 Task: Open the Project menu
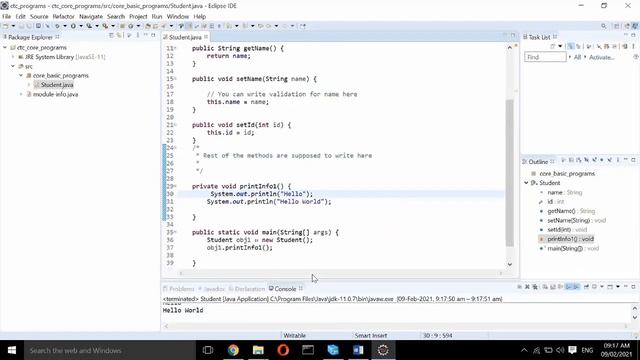pyautogui.click(x=138, y=16)
